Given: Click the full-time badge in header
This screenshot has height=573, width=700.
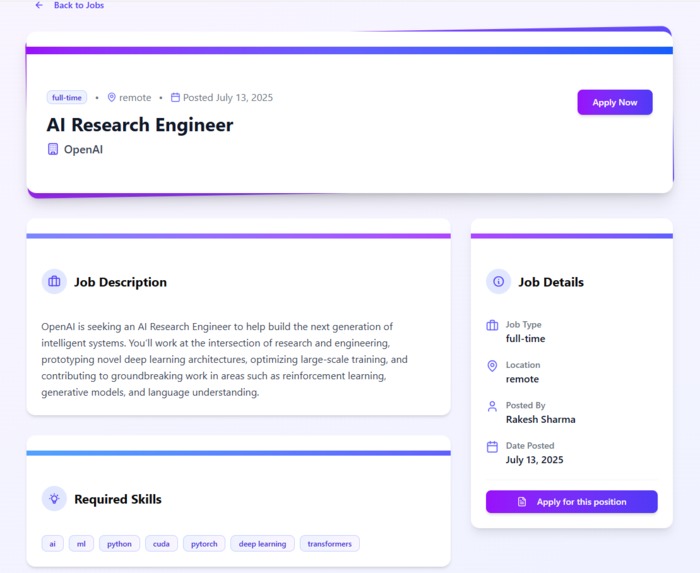Looking at the screenshot, I should 67,97.
